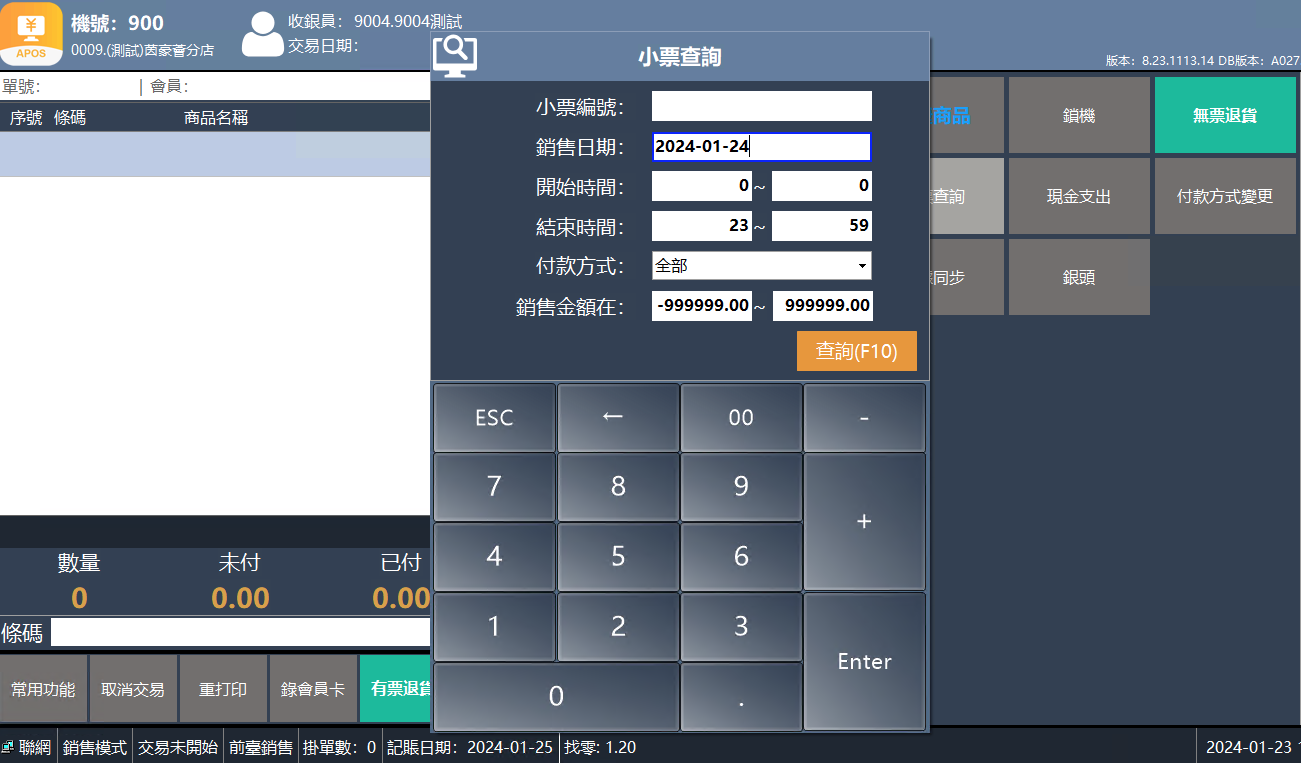Focus the 小票編號 input field
The width and height of the screenshot is (1301, 763).
click(762, 106)
